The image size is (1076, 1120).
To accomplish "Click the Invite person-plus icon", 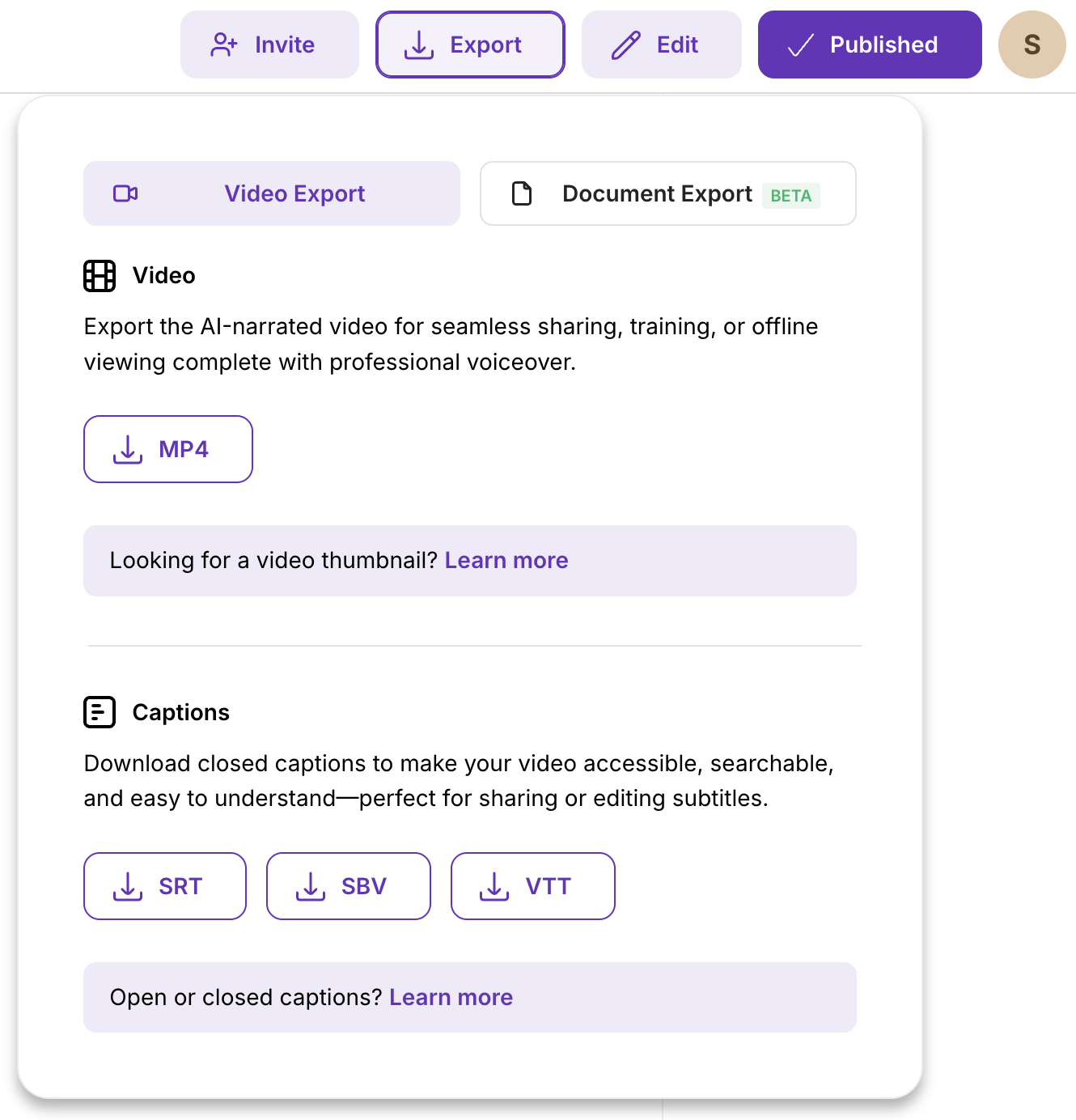I will click(x=223, y=45).
